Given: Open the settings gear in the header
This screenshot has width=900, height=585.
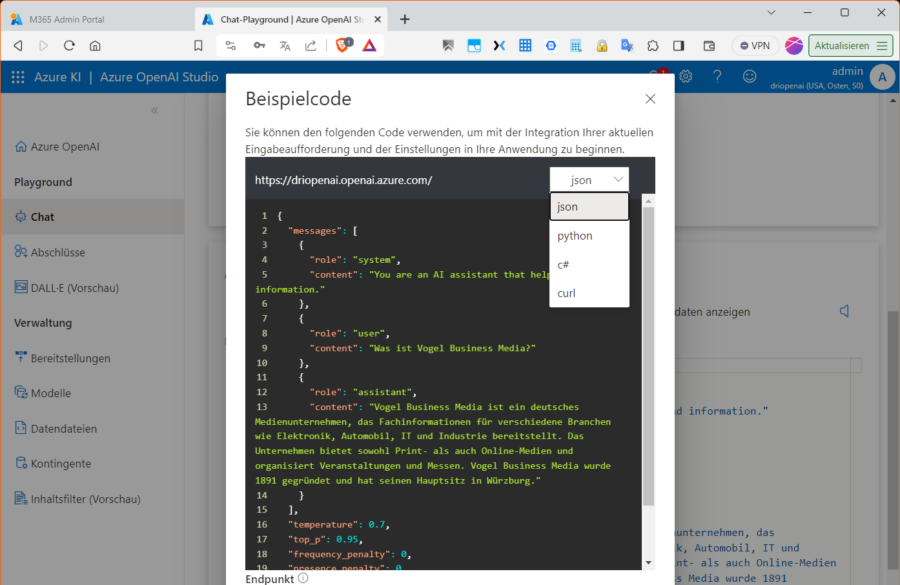Looking at the screenshot, I should [x=686, y=77].
